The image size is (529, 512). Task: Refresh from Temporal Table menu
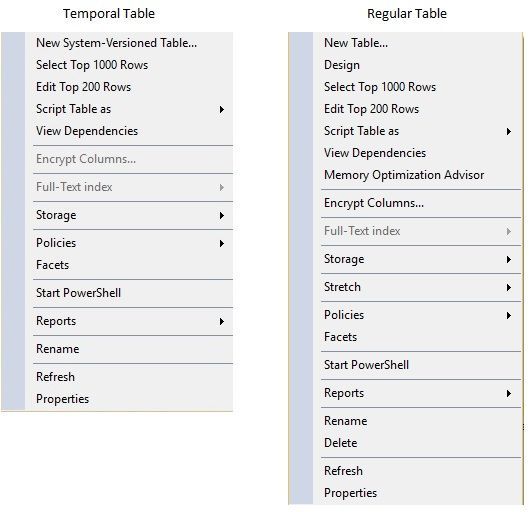coord(130,377)
